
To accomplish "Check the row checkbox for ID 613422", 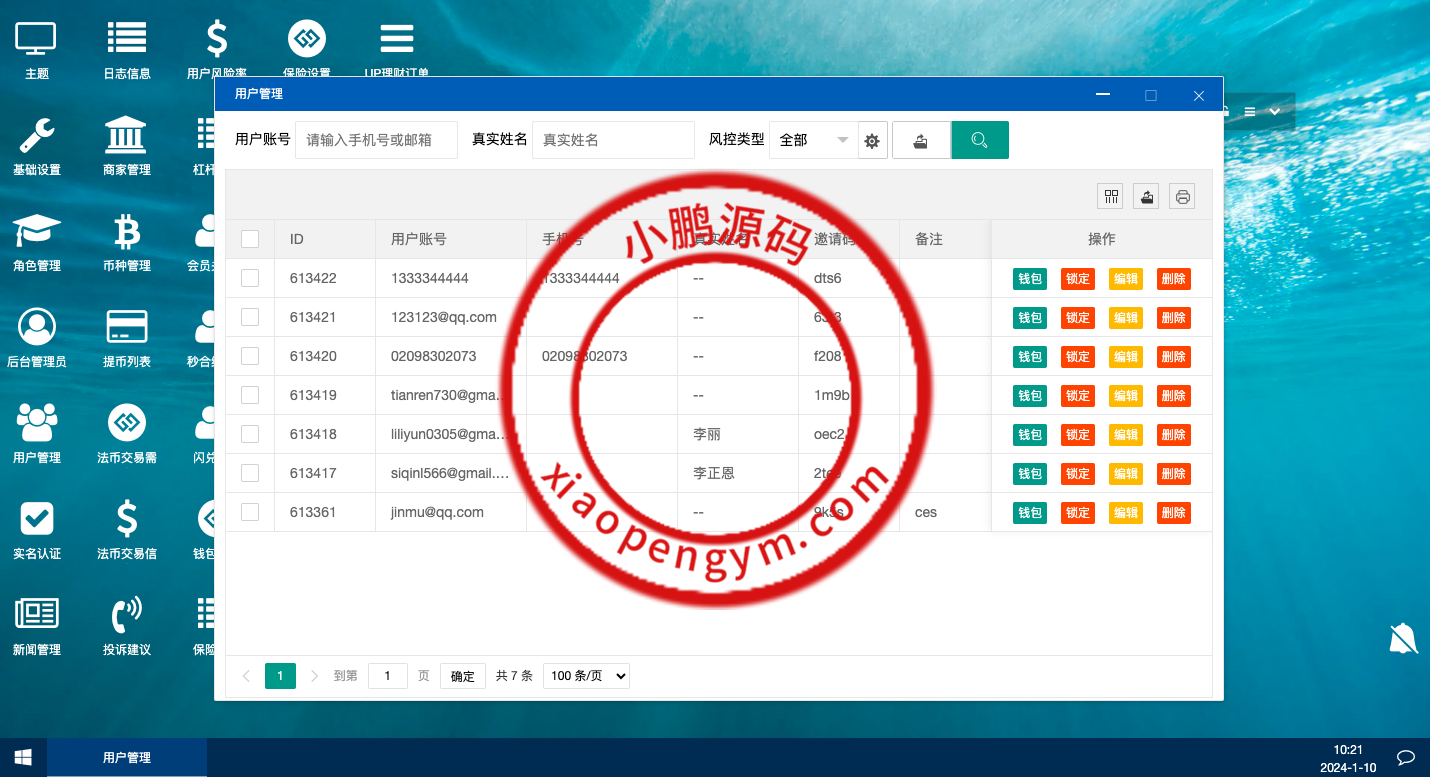I will coord(250,278).
